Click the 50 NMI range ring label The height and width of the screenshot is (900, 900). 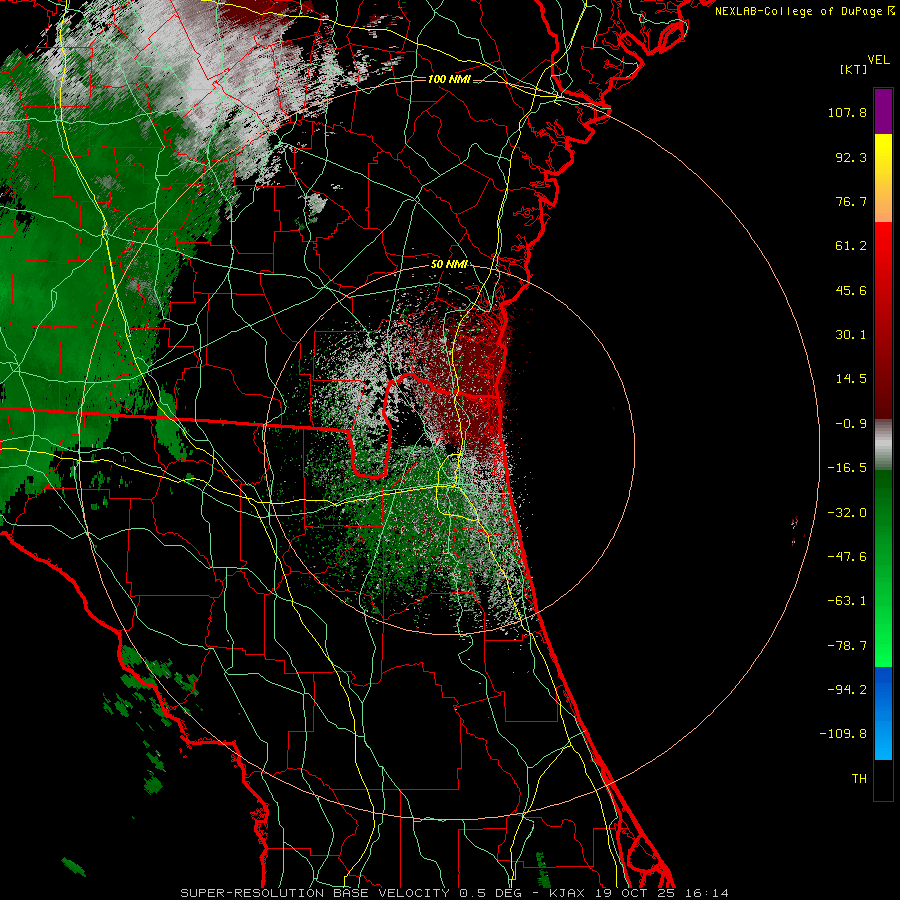449,264
